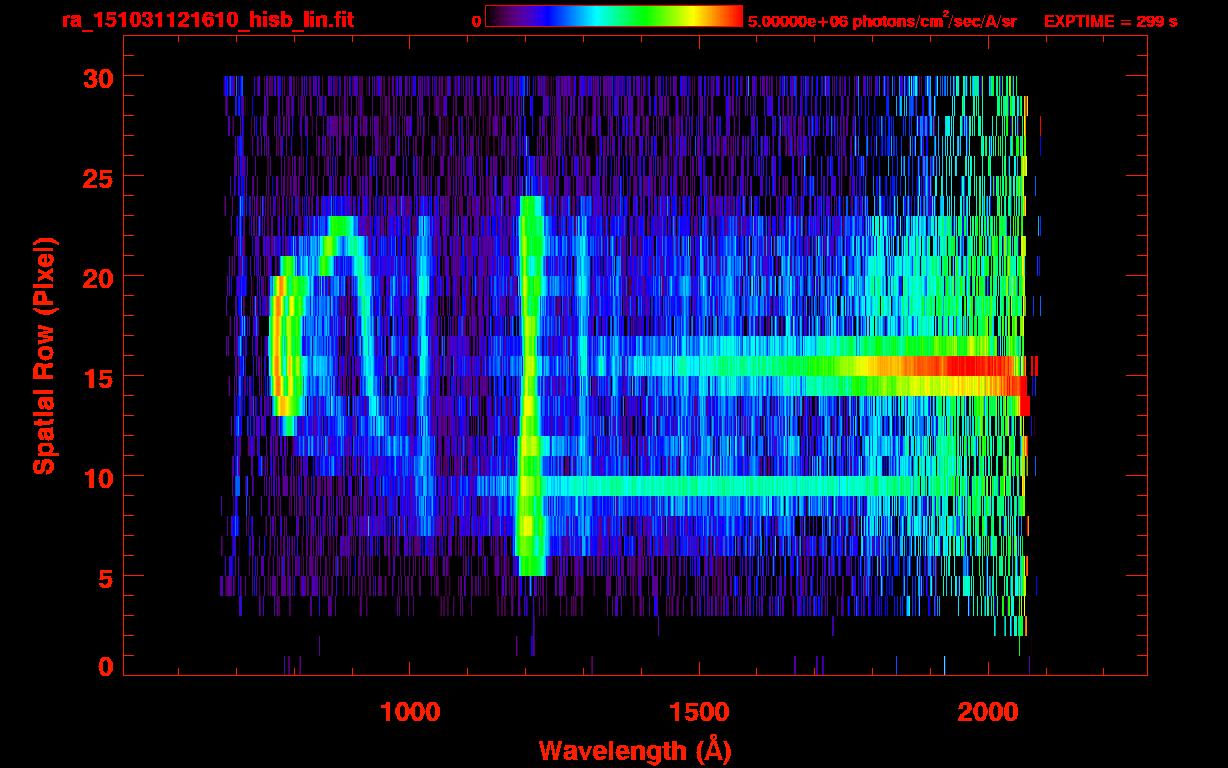Image resolution: width=1228 pixels, height=768 pixels.
Task: Click the y-axis tick label 30
Action: point(98,77)
